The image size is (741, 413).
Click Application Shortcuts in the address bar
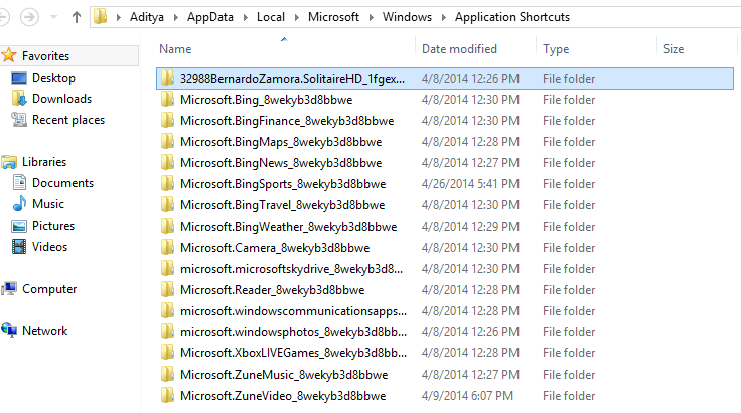(x=512, y=17)
